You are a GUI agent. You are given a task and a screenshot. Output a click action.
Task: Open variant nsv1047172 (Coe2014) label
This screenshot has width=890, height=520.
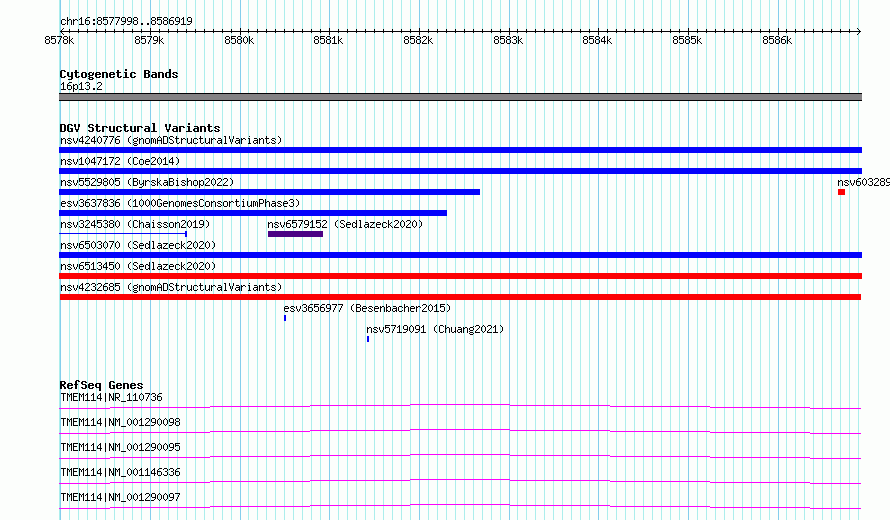coord(120,161)
